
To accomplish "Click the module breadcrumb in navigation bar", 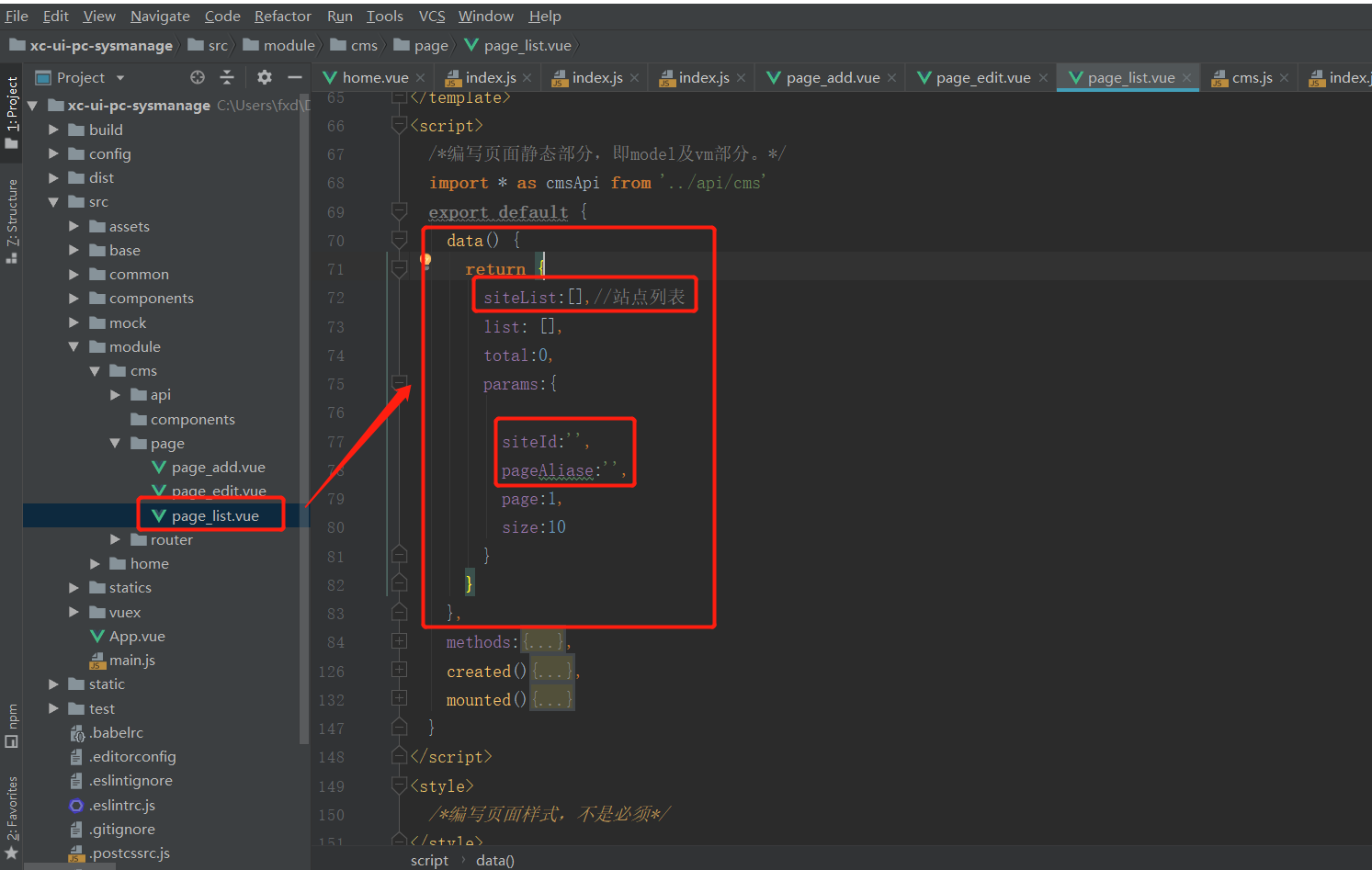I will click(278, 45).
